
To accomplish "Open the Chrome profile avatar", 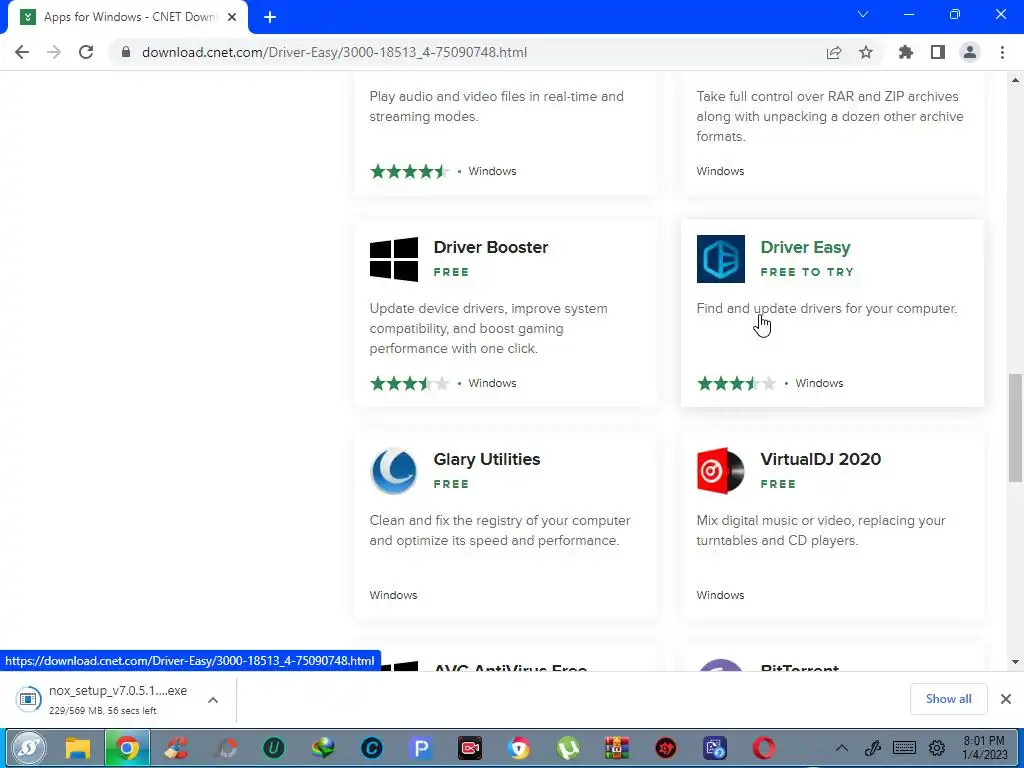I will click(970, 52).
